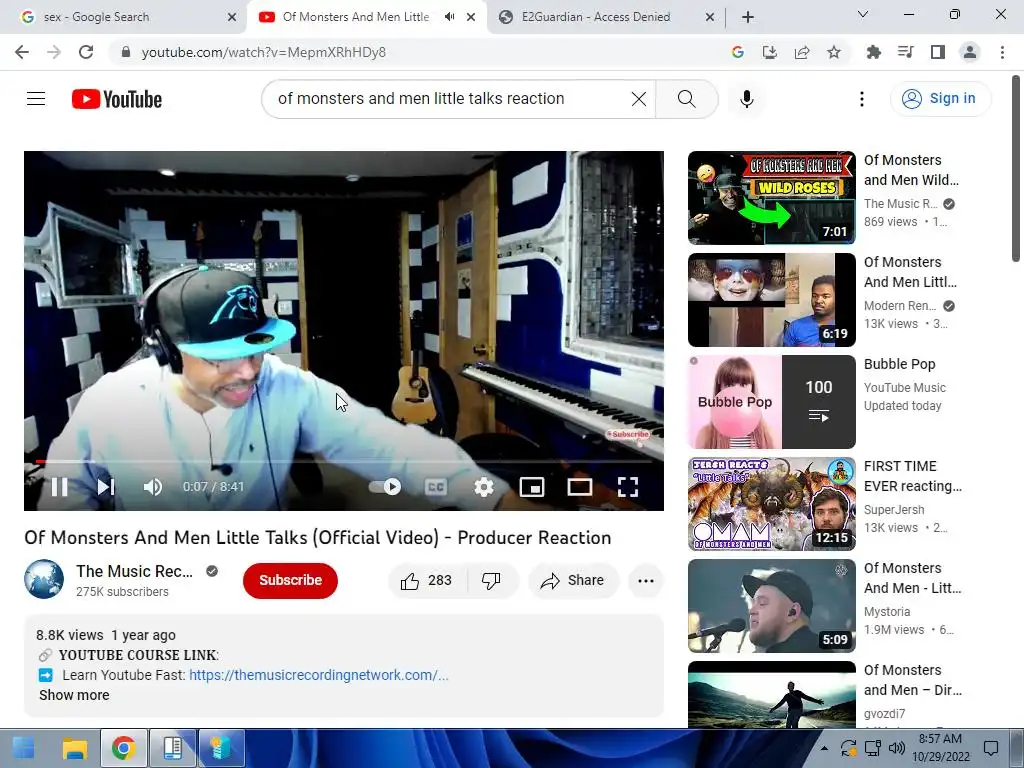
Task: Open player settings gear
Action: point(484,487)
